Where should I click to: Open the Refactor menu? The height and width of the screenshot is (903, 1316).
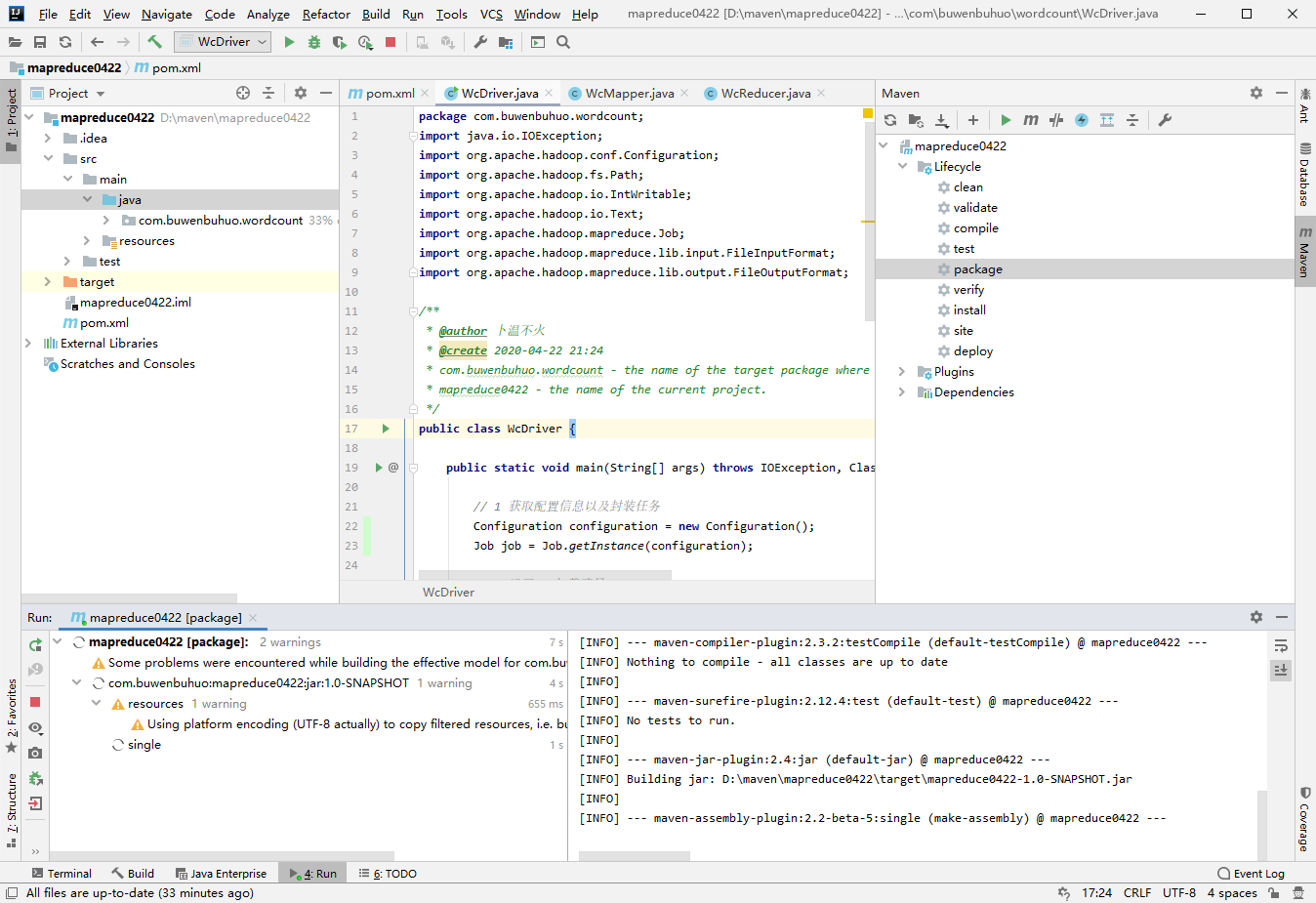[x=326, y=14]
